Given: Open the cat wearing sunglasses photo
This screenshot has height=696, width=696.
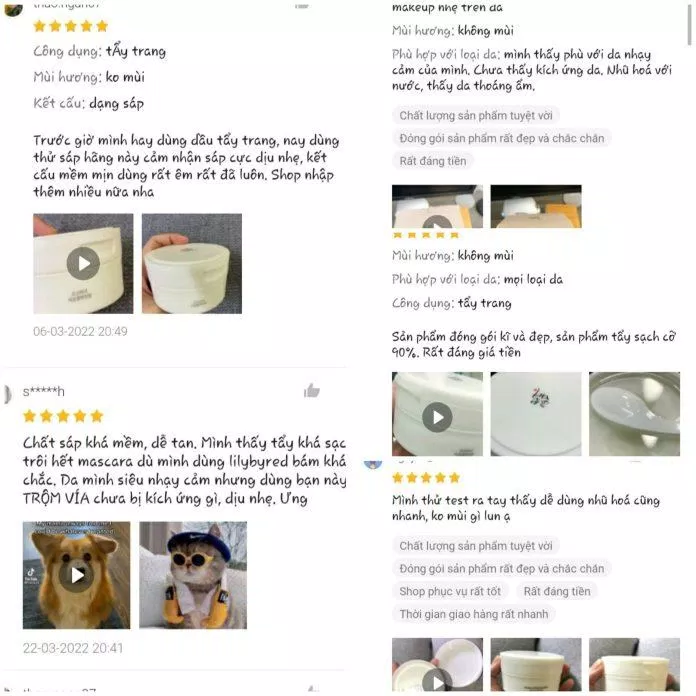Looking at the screenshot, I should pos(193,575).
